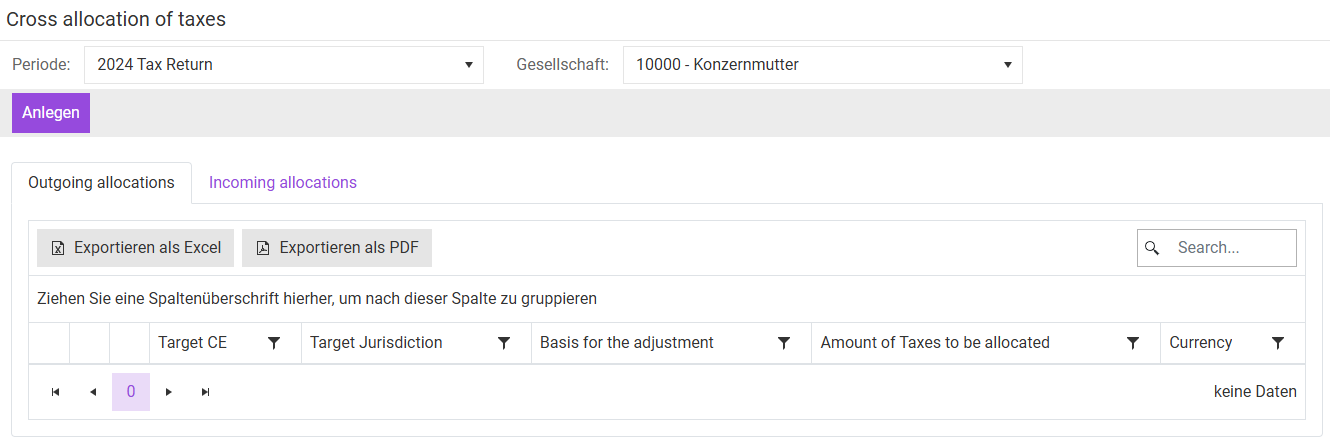Filter the Basis for the adjustment column
1330x445 pixels.
784,343
